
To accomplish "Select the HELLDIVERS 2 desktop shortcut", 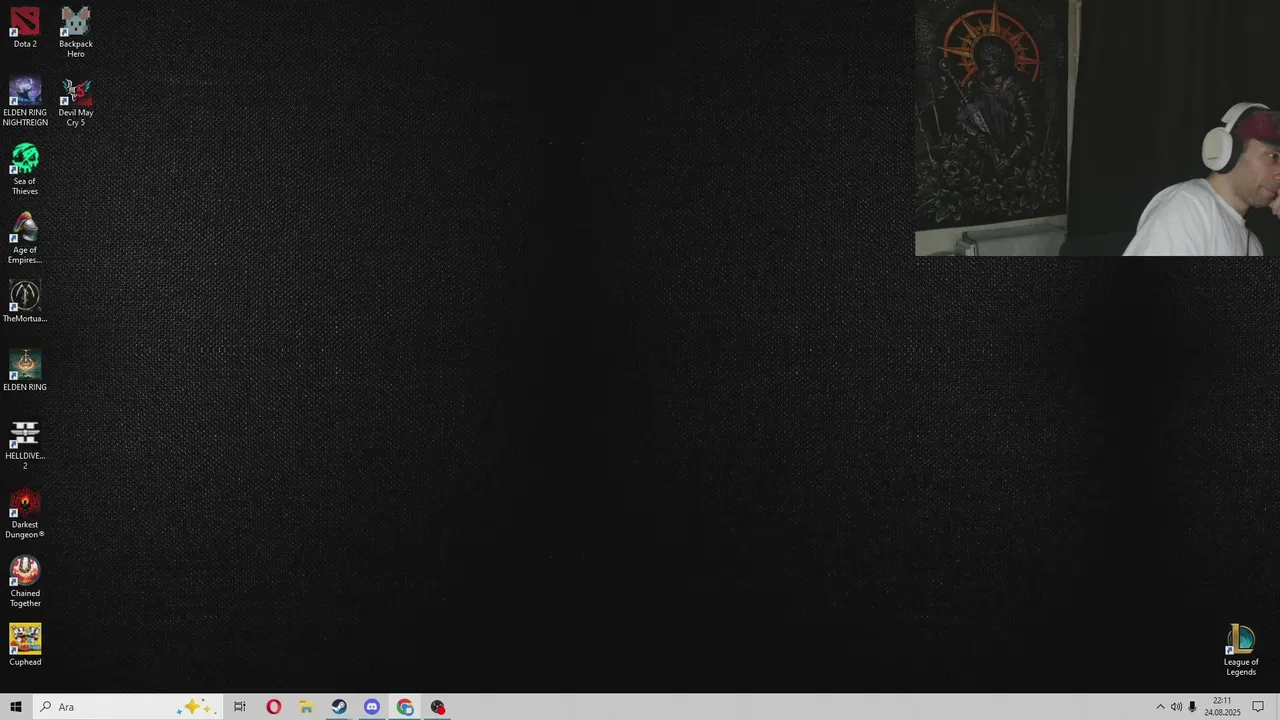I will [x=25, y=445].
